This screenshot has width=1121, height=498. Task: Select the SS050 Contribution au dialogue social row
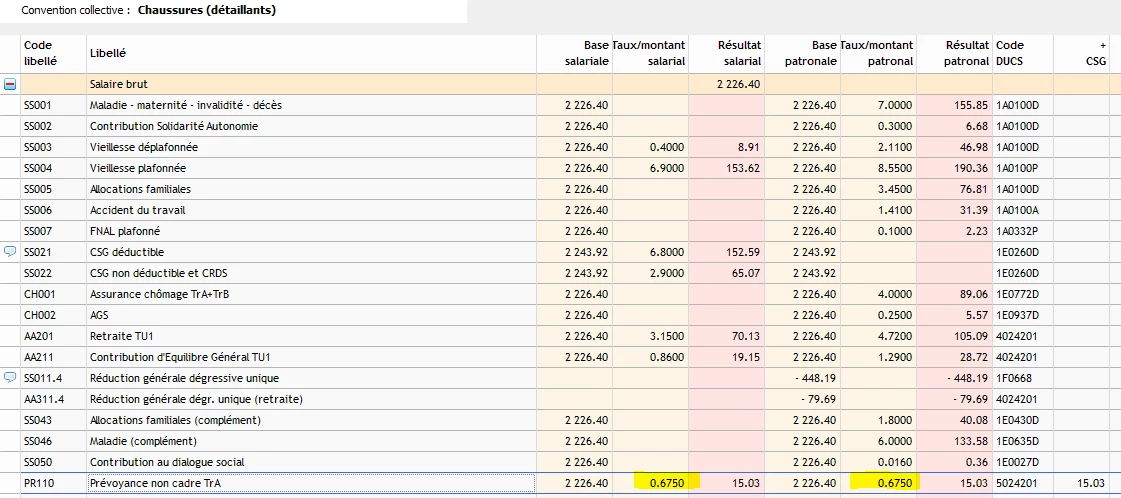click(167, 462)
